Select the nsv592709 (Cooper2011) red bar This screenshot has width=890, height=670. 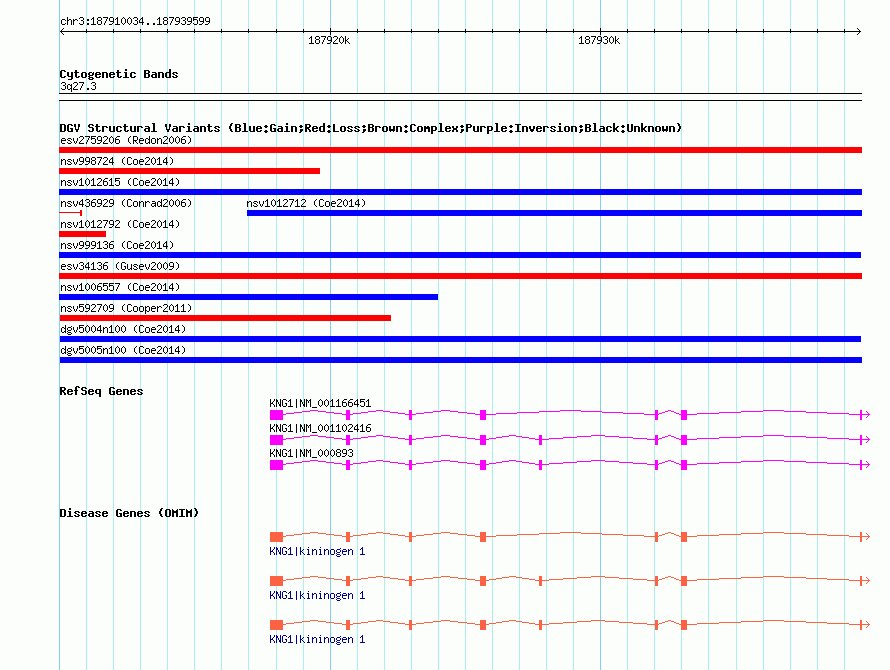click(x=225, y=318)
